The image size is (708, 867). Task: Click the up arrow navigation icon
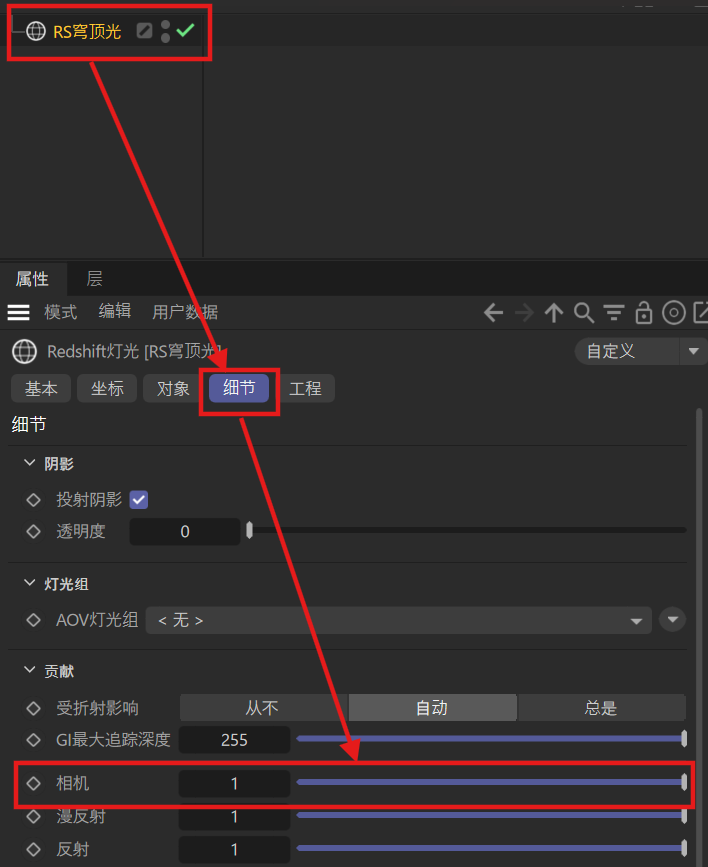[x=554, y=313]
